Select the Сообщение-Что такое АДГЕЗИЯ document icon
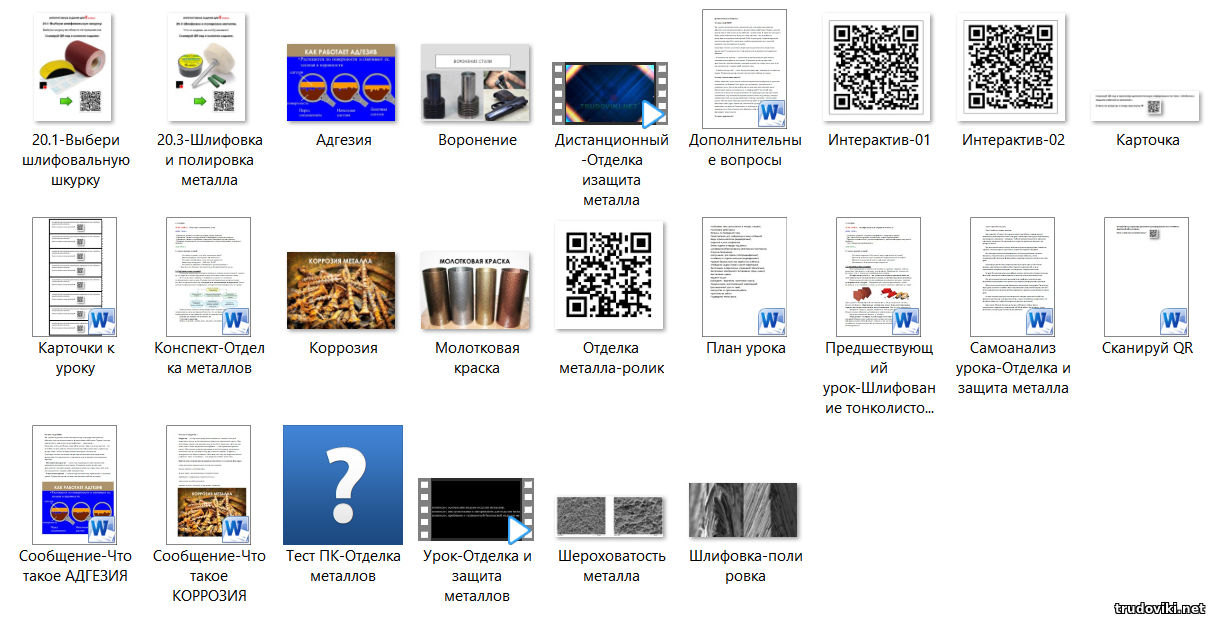Screen dimensions: 1216x624 coord(75,485)
